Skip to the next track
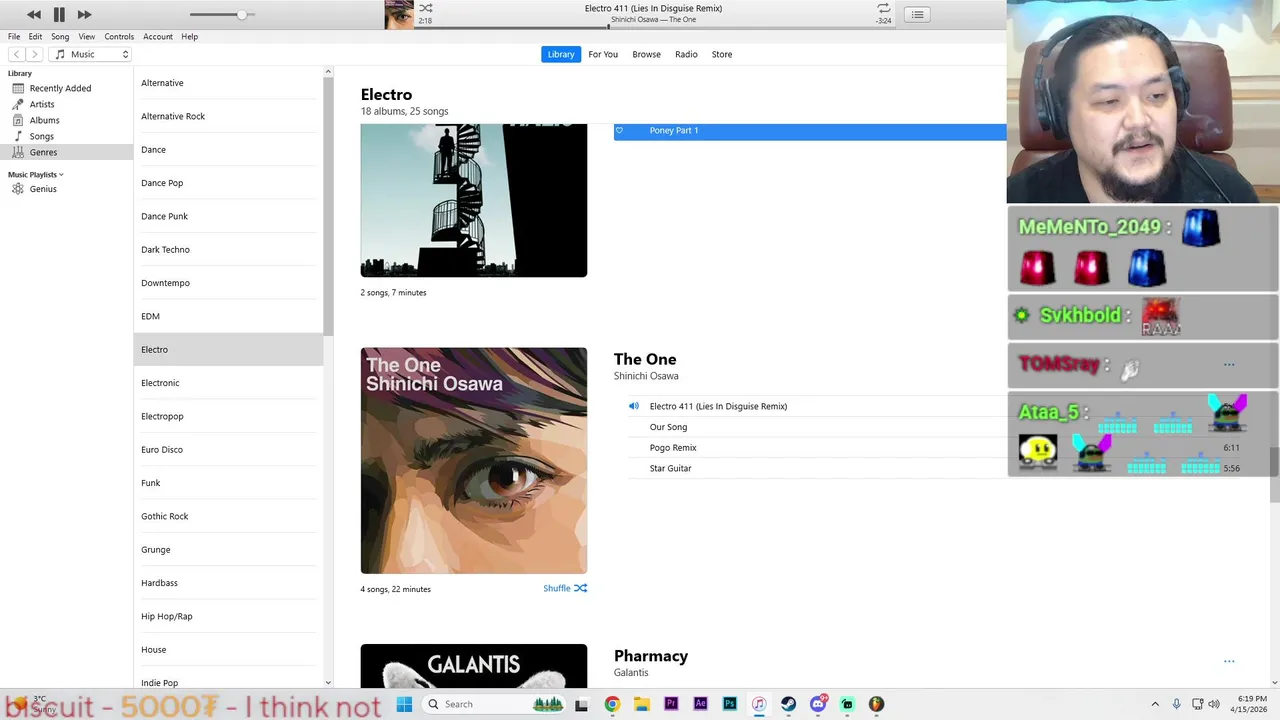Image resolution: width=1280 pixels, height=720 pixels. [84, 14]
